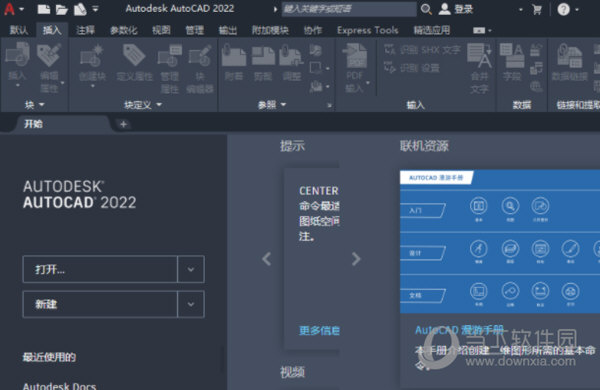Viewport: 600px width, 390px height.
Task: Expand the Help dropdown arrow
Action: pos(577,10)
